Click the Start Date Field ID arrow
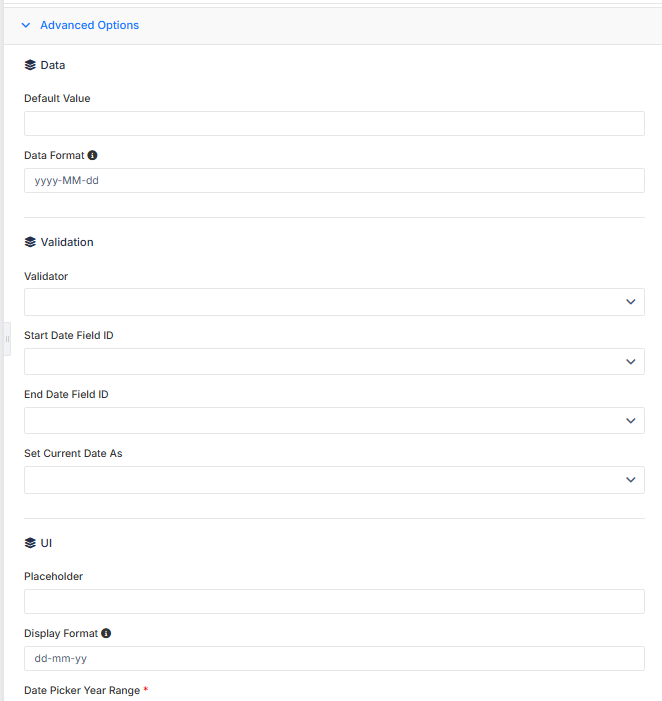The height and width of the screenshot is (701, 662). pyautogui.click(x=631, y=362)
